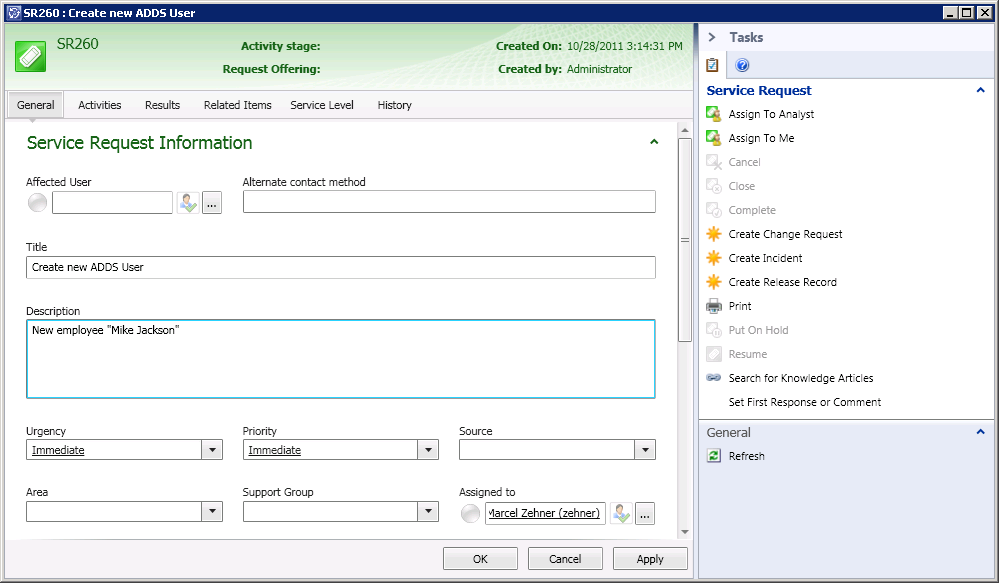This screenshot has width=999, height=583.
Task: Click into the Title text field
Action: 340,267
